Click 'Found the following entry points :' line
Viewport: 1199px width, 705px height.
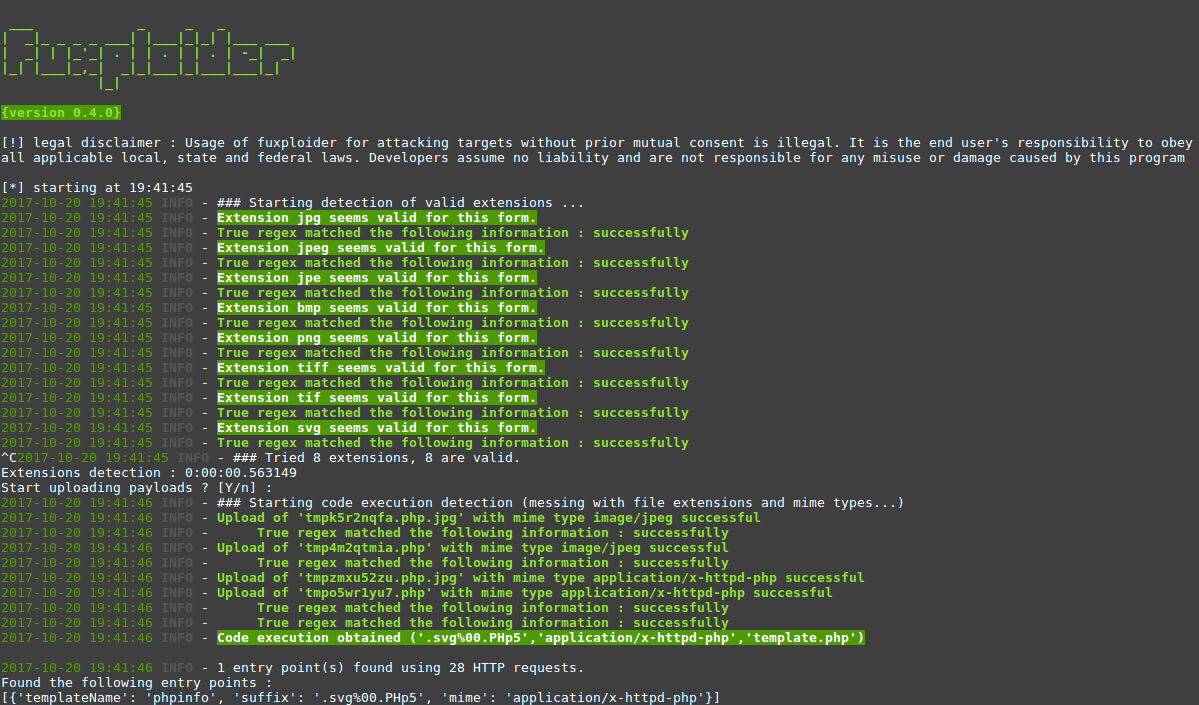(137, 683)
